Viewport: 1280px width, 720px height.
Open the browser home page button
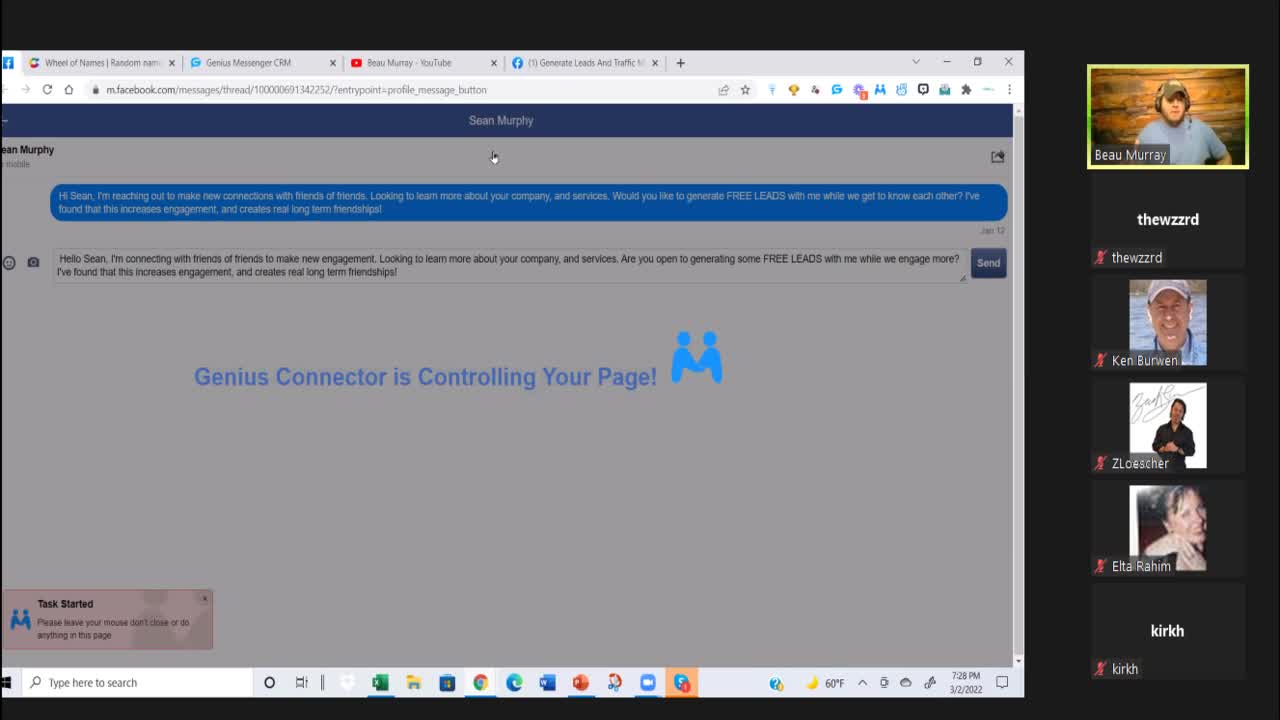(69, 90)
